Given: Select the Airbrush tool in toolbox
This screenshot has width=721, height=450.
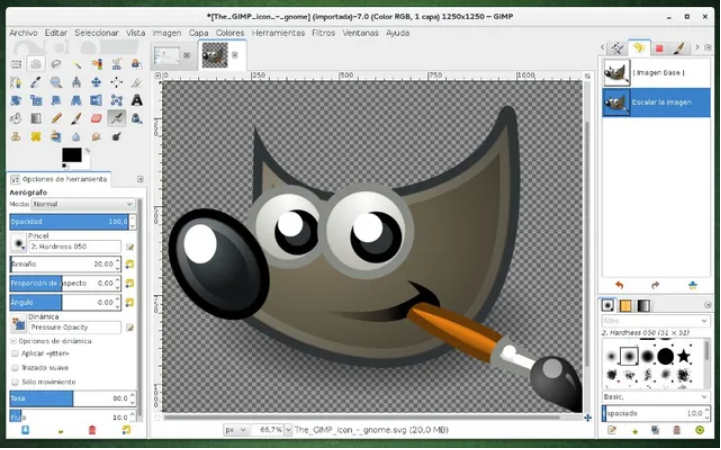Looking at the screenshot, I should [117, 118].
